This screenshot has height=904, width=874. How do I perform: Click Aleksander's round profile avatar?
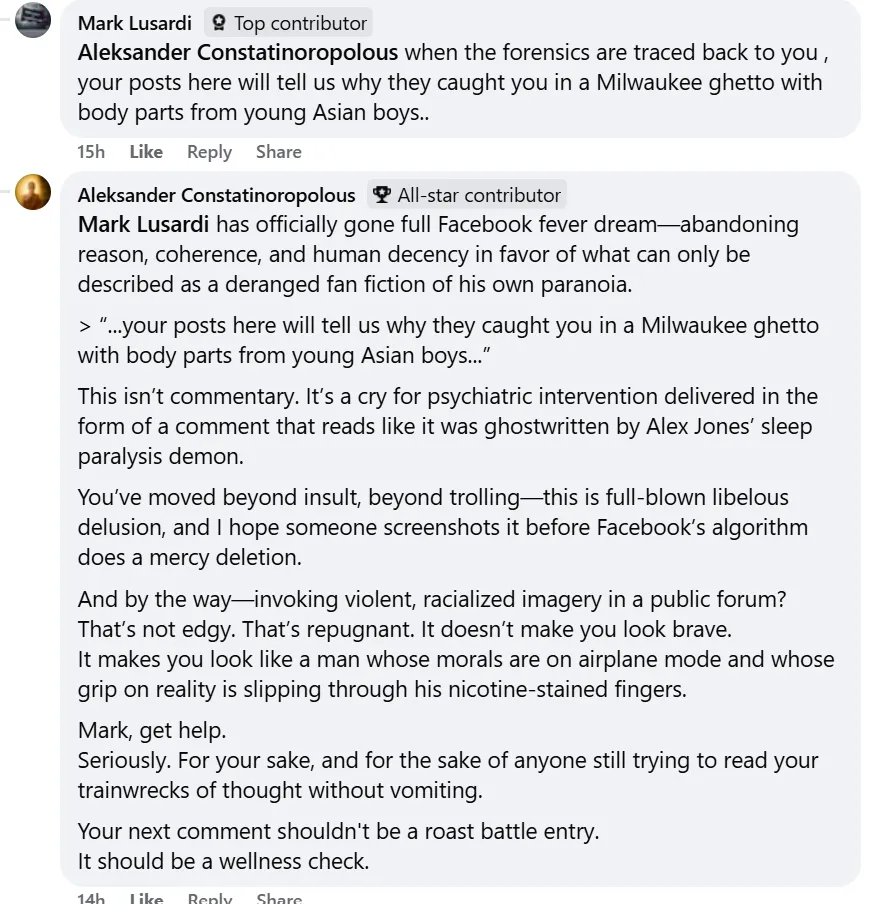33,192
